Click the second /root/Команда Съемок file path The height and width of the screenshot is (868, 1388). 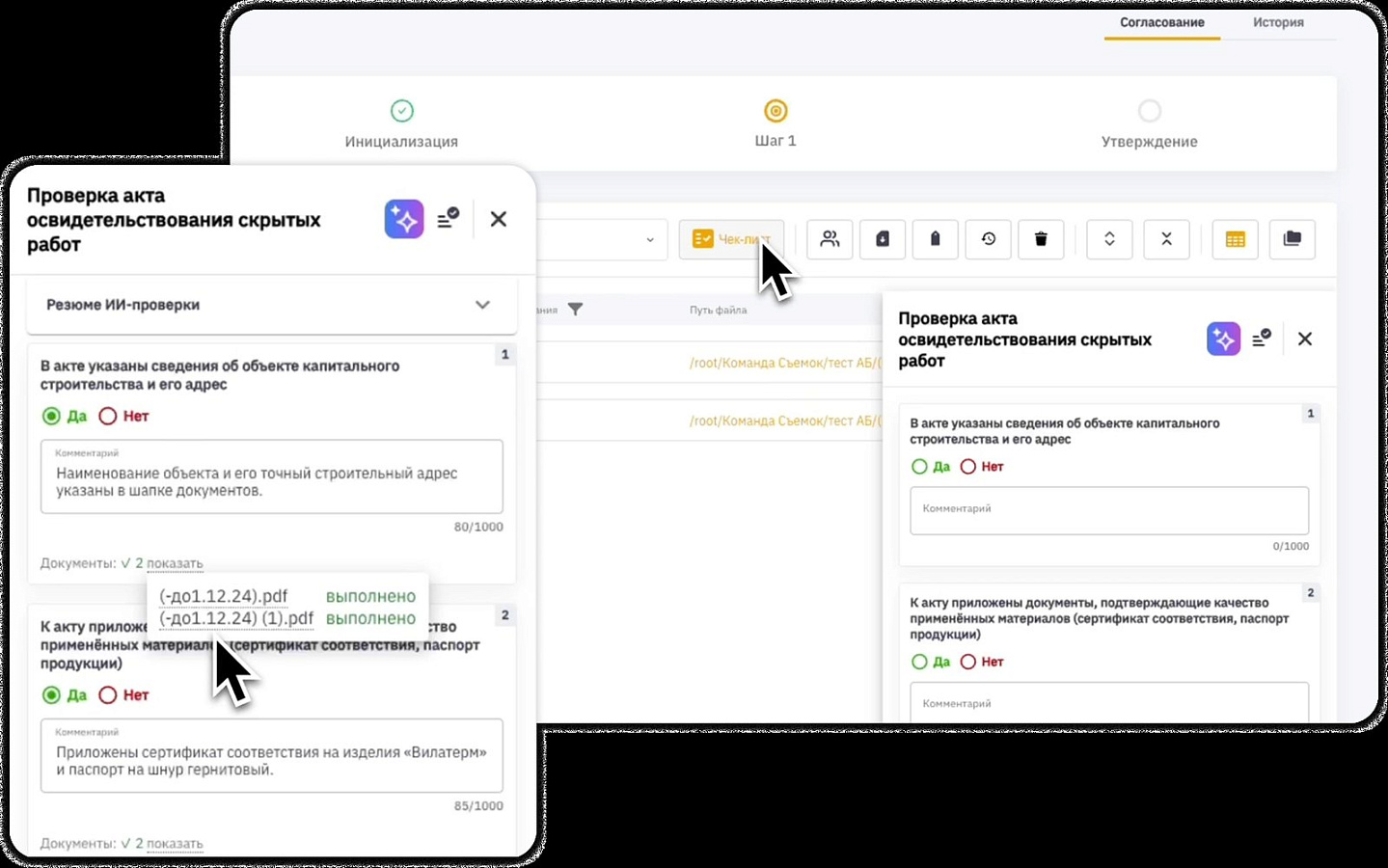tap(785, 420)
